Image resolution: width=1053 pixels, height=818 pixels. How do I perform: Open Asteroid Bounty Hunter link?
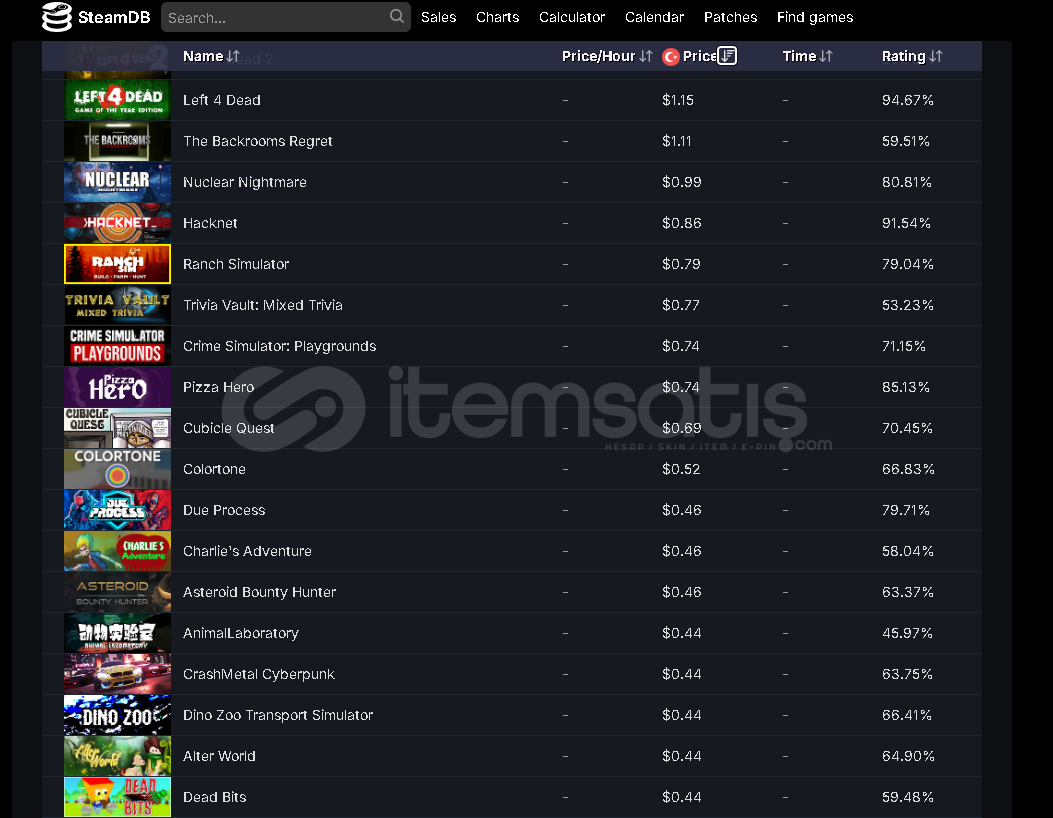(x=260, y=592)
